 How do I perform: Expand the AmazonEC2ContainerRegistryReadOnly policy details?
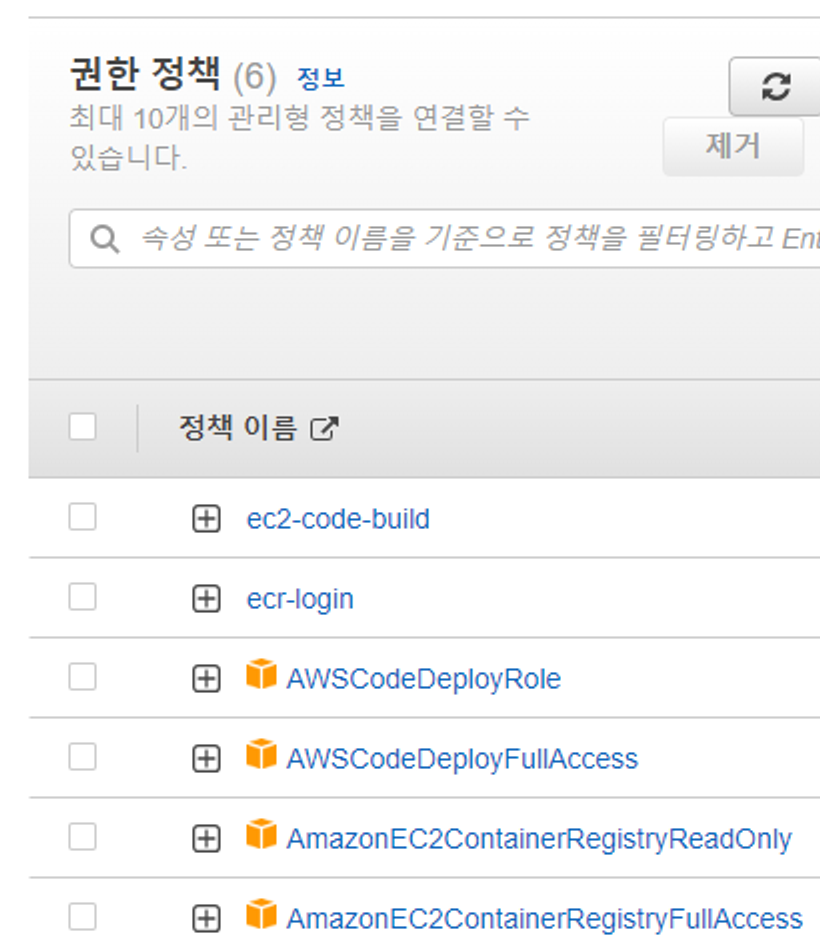207,838
